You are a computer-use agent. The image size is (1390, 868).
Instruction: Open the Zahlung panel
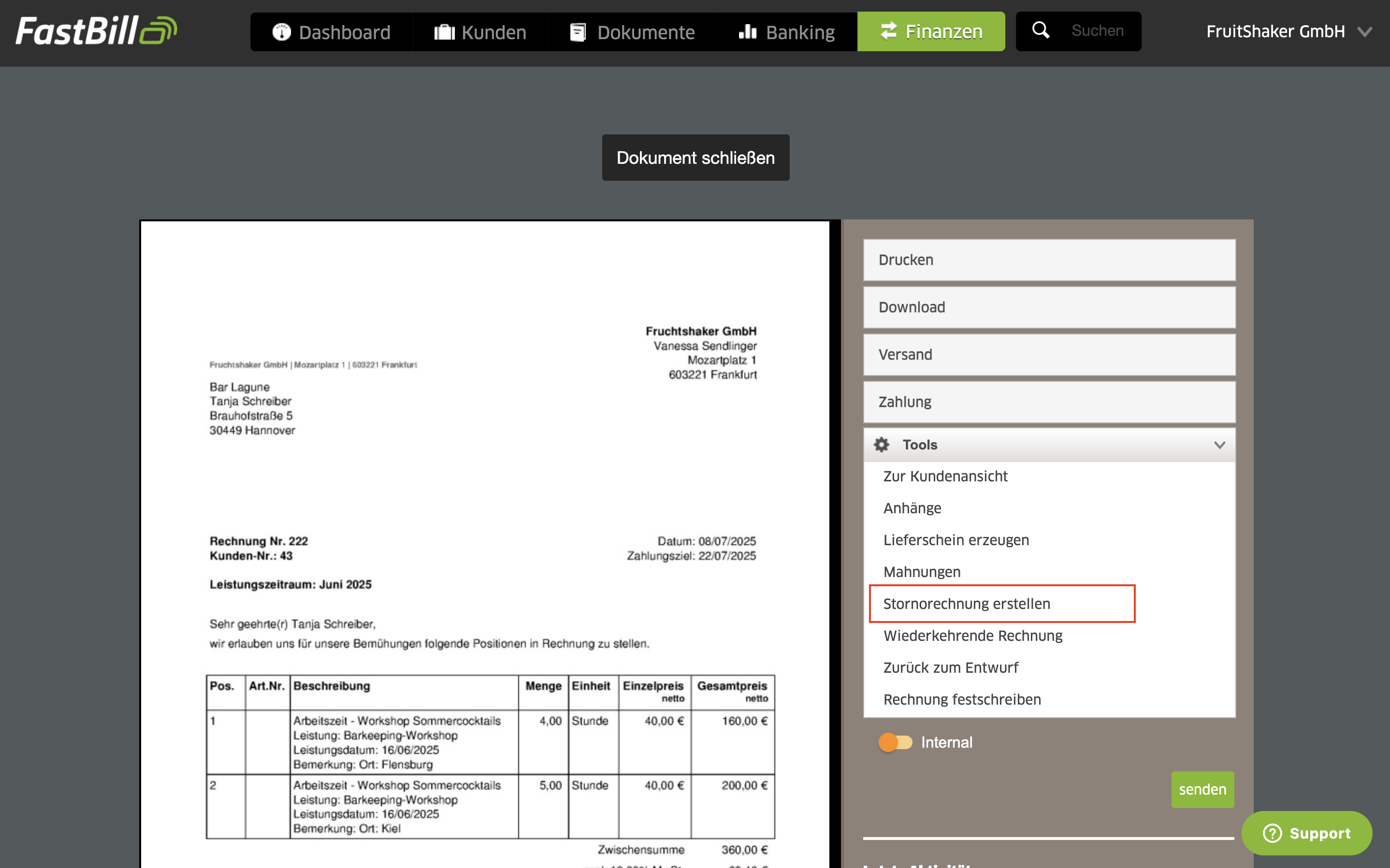pyautogui.click(x=1048, y=402)
